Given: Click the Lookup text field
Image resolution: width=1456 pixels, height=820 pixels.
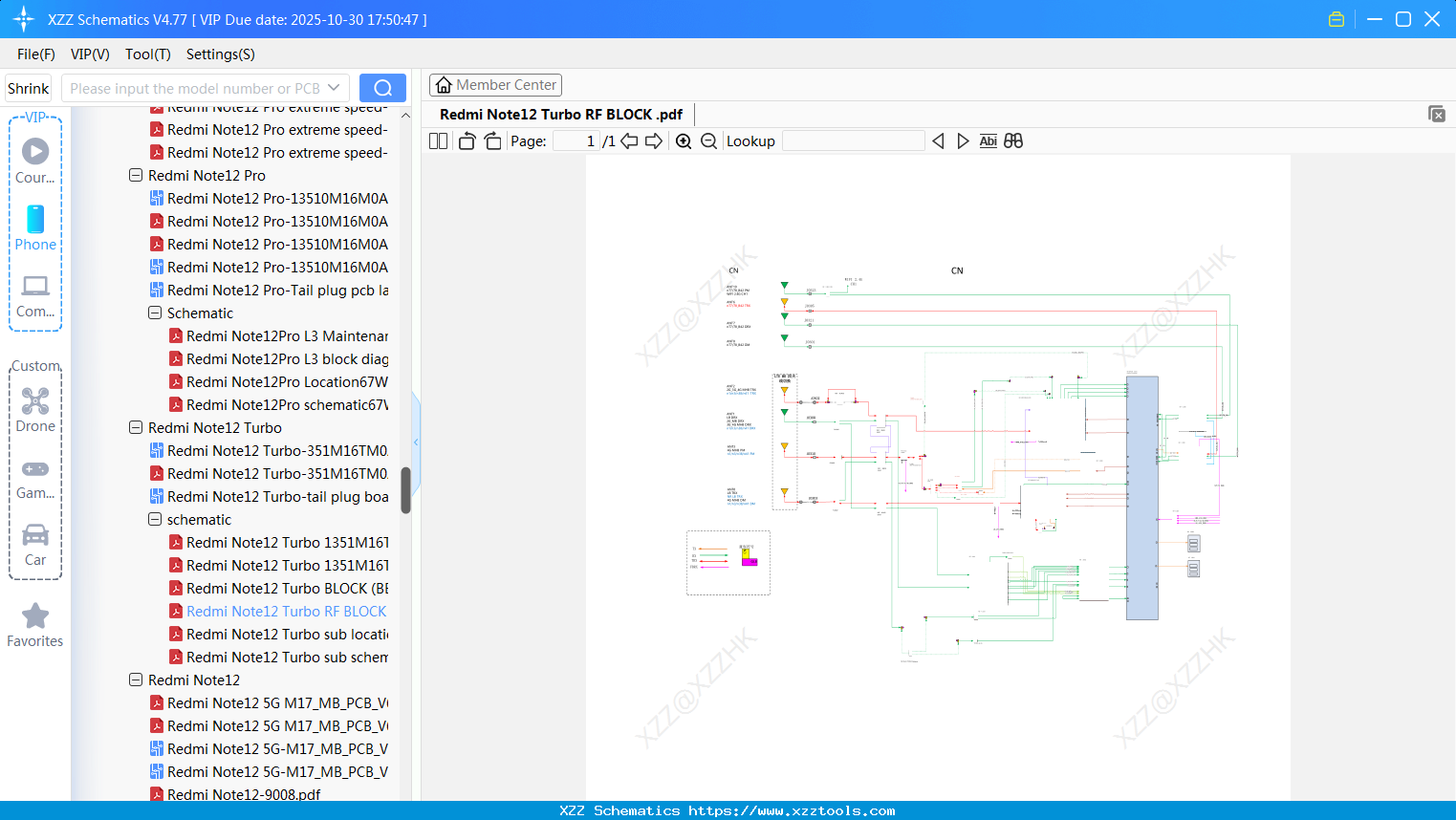Looking at the screenshot, I should pyautogui.click(x=854, y=140).
